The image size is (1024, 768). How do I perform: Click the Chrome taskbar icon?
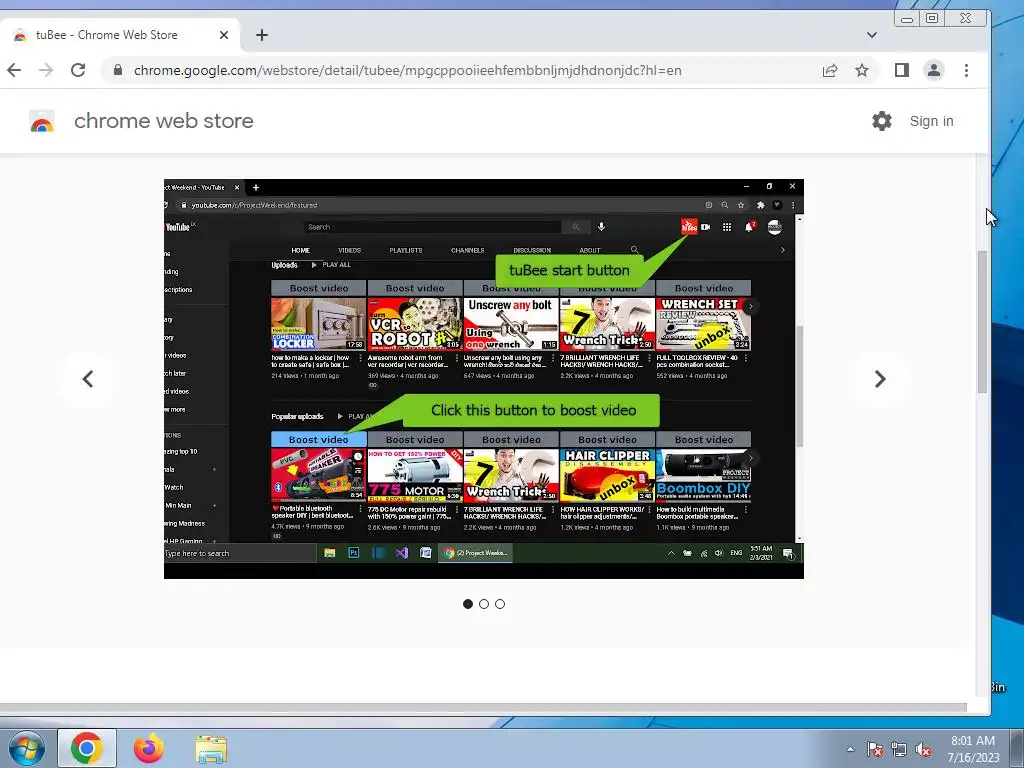(x=87, y=748)
